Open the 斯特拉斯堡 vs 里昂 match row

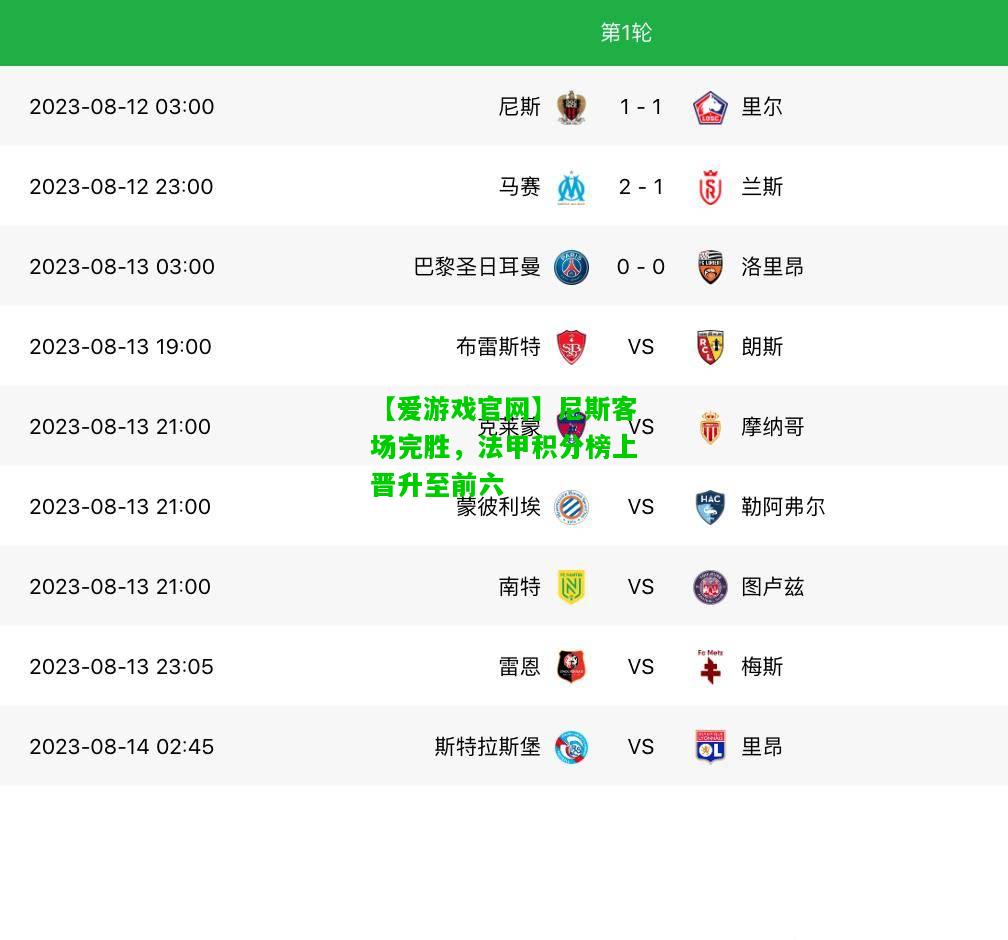coord(504,746)
